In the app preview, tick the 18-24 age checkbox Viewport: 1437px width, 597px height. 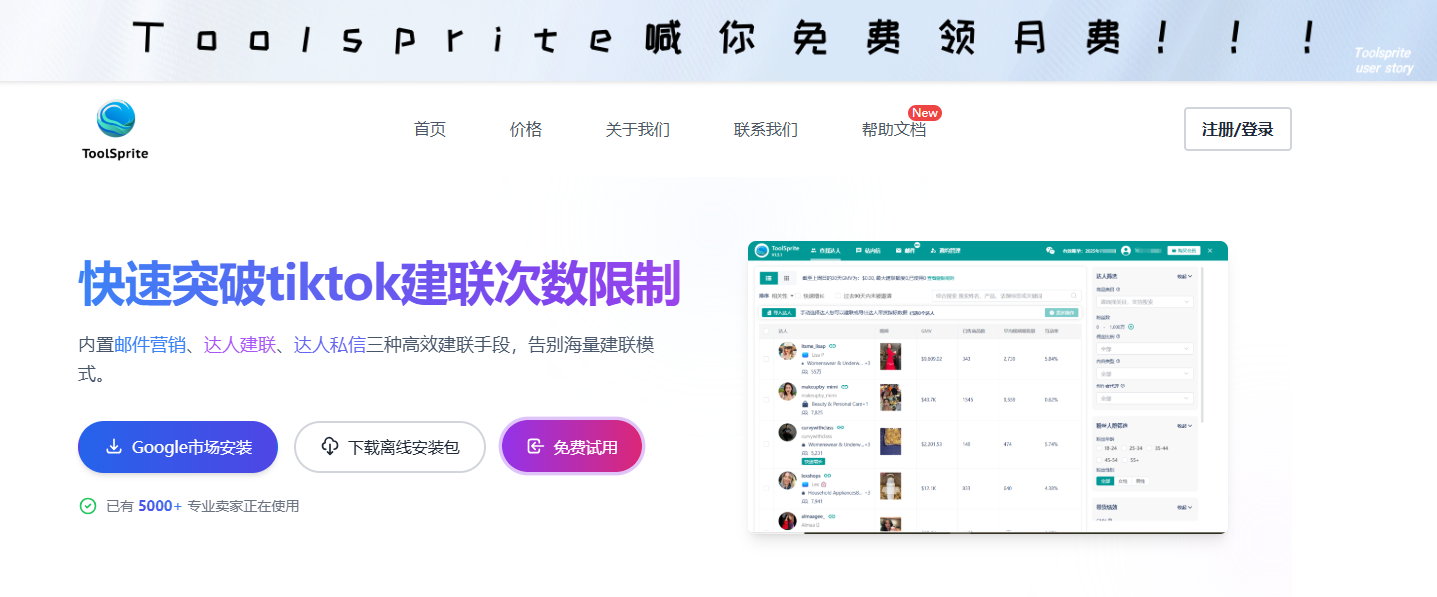(x=1099, y=448)
